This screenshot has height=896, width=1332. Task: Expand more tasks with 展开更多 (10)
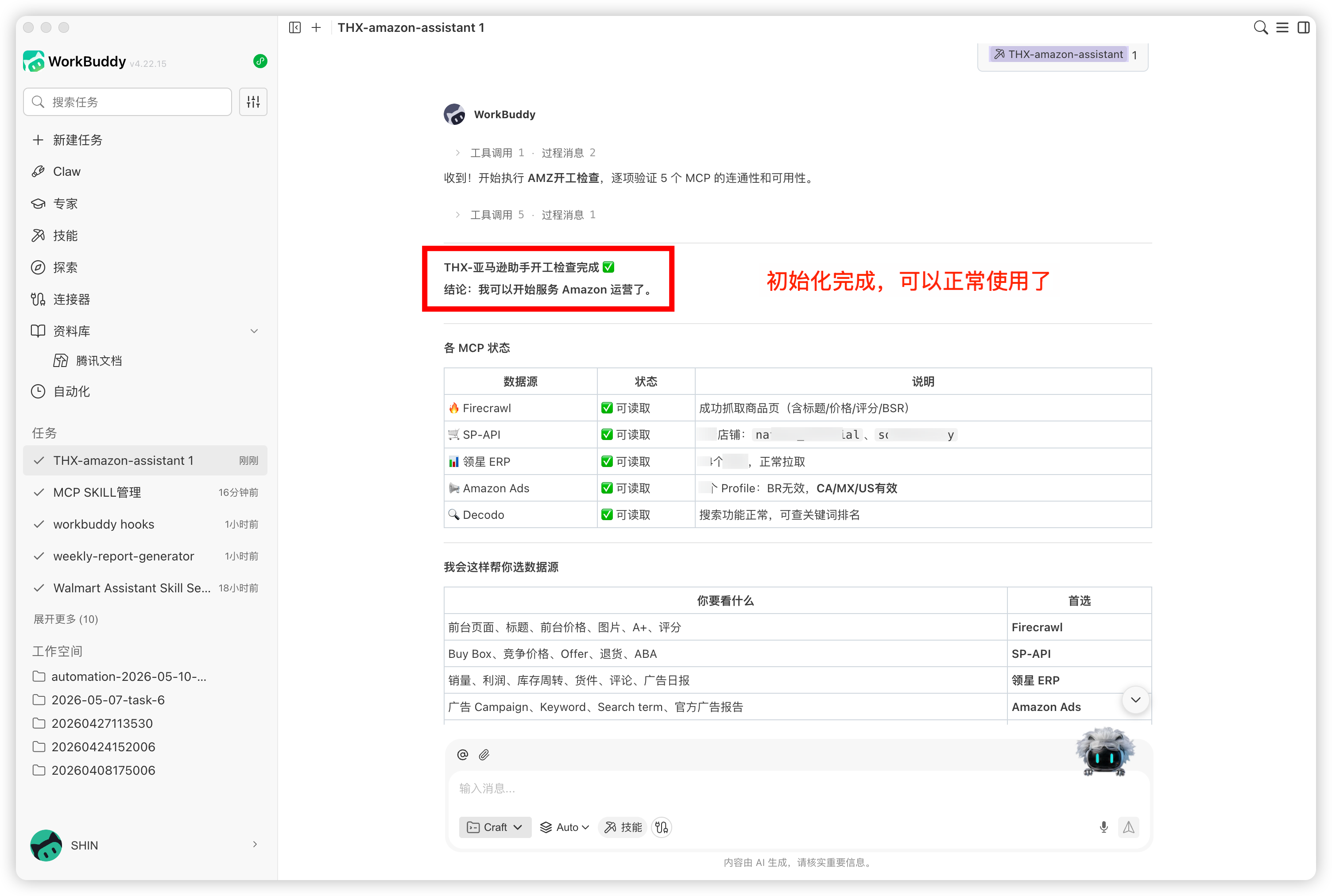point(66,619)
